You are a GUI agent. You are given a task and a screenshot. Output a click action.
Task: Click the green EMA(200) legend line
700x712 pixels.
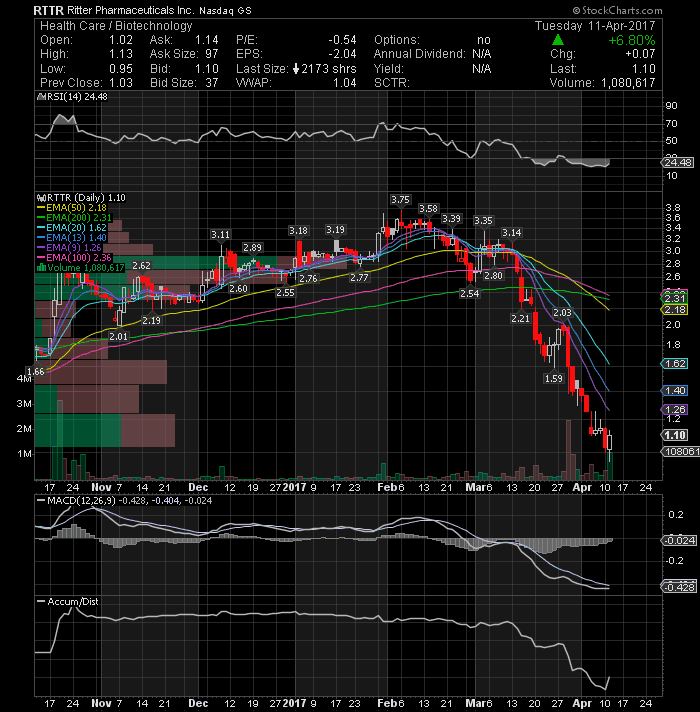click(41, 218)
